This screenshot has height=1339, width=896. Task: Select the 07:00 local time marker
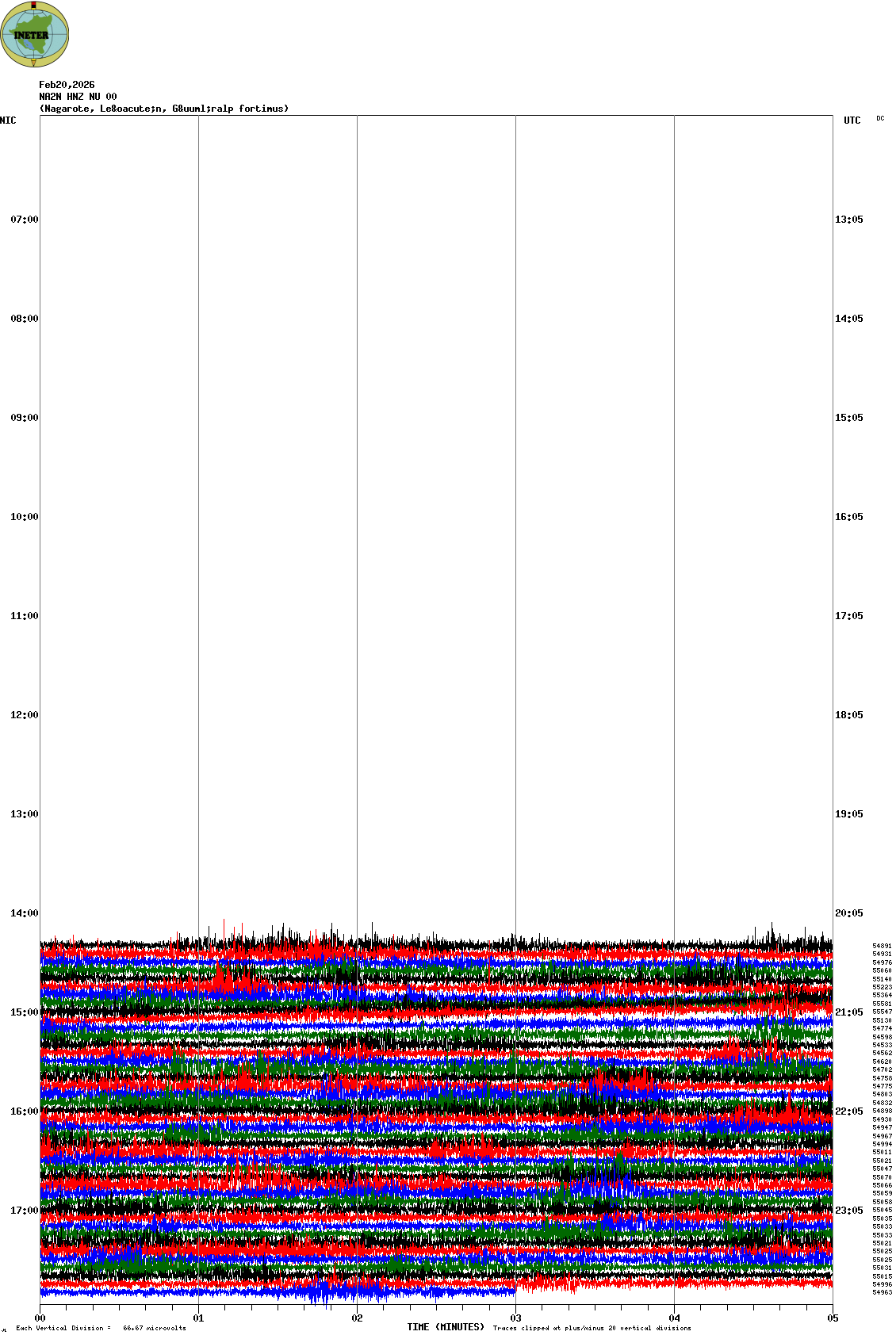pos(24,220)
